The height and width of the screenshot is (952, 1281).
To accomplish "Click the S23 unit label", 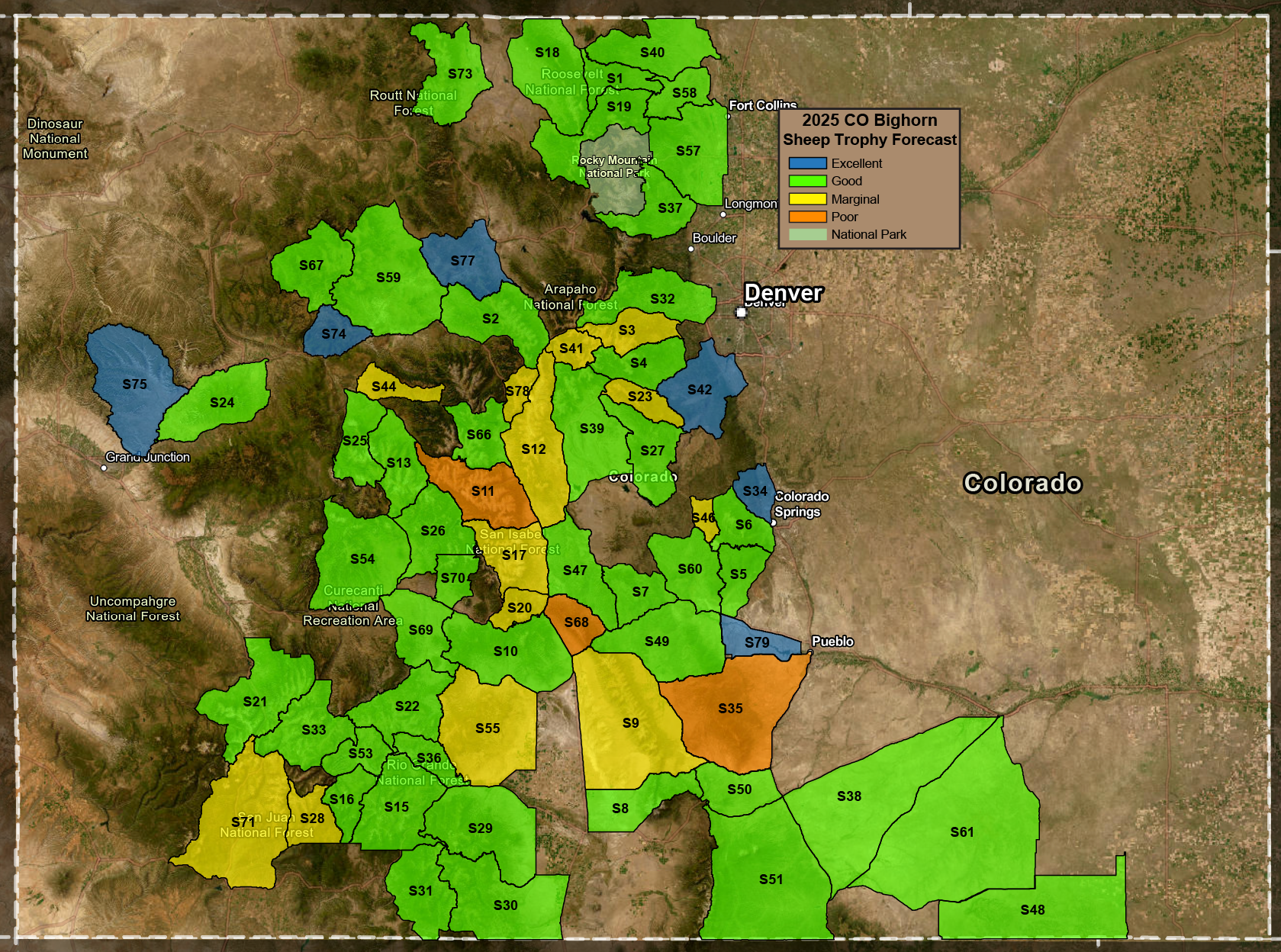I will (x=639, y=397).
